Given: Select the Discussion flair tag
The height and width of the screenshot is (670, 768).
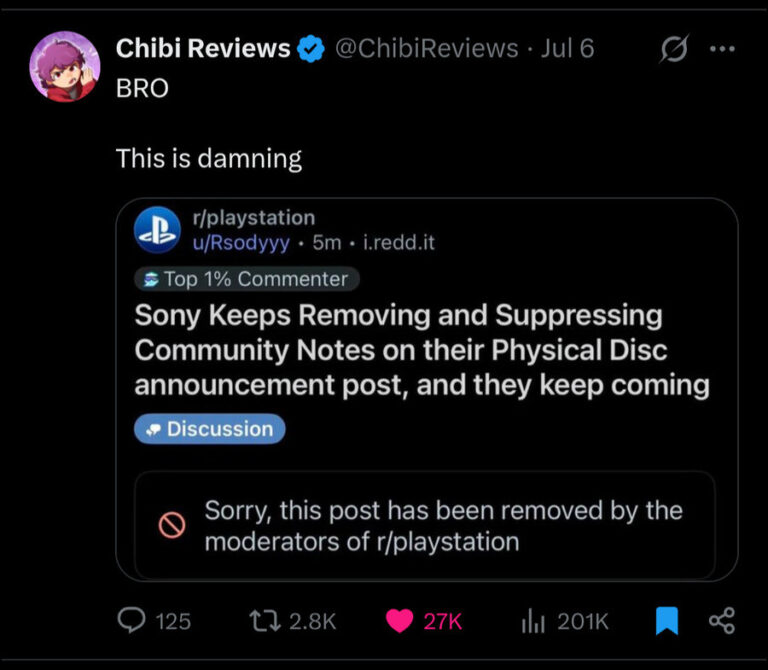Looking at the screenshot, I should (x=210, y=429).
